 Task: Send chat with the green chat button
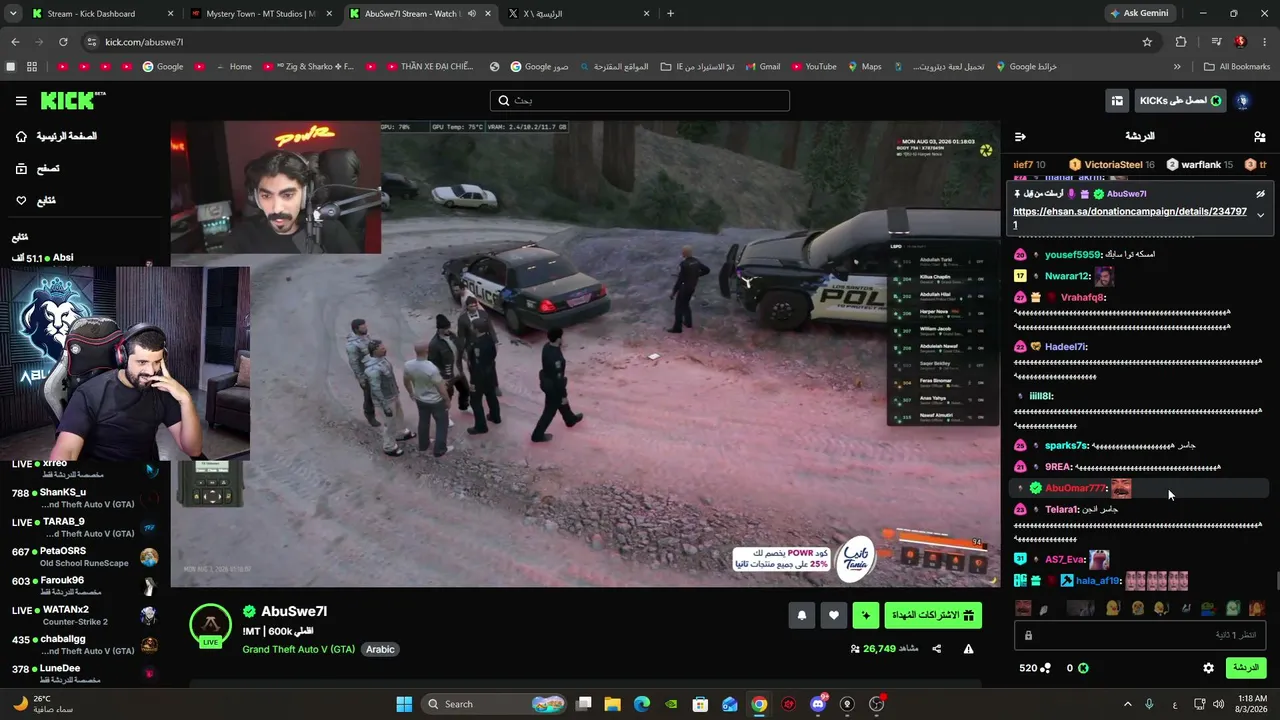point(1245,668)
